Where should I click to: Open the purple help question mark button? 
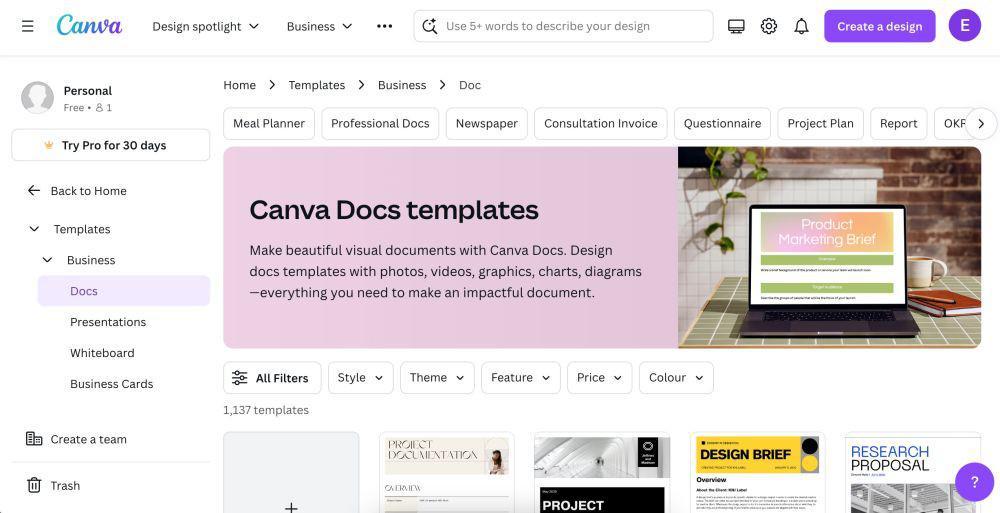click(974, 482)
